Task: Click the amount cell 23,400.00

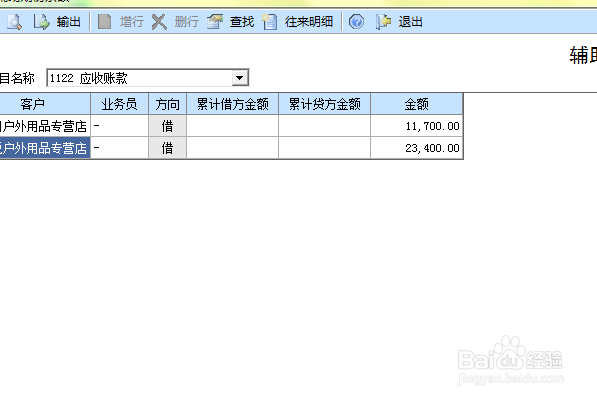Action: click(x=417, y=148)
